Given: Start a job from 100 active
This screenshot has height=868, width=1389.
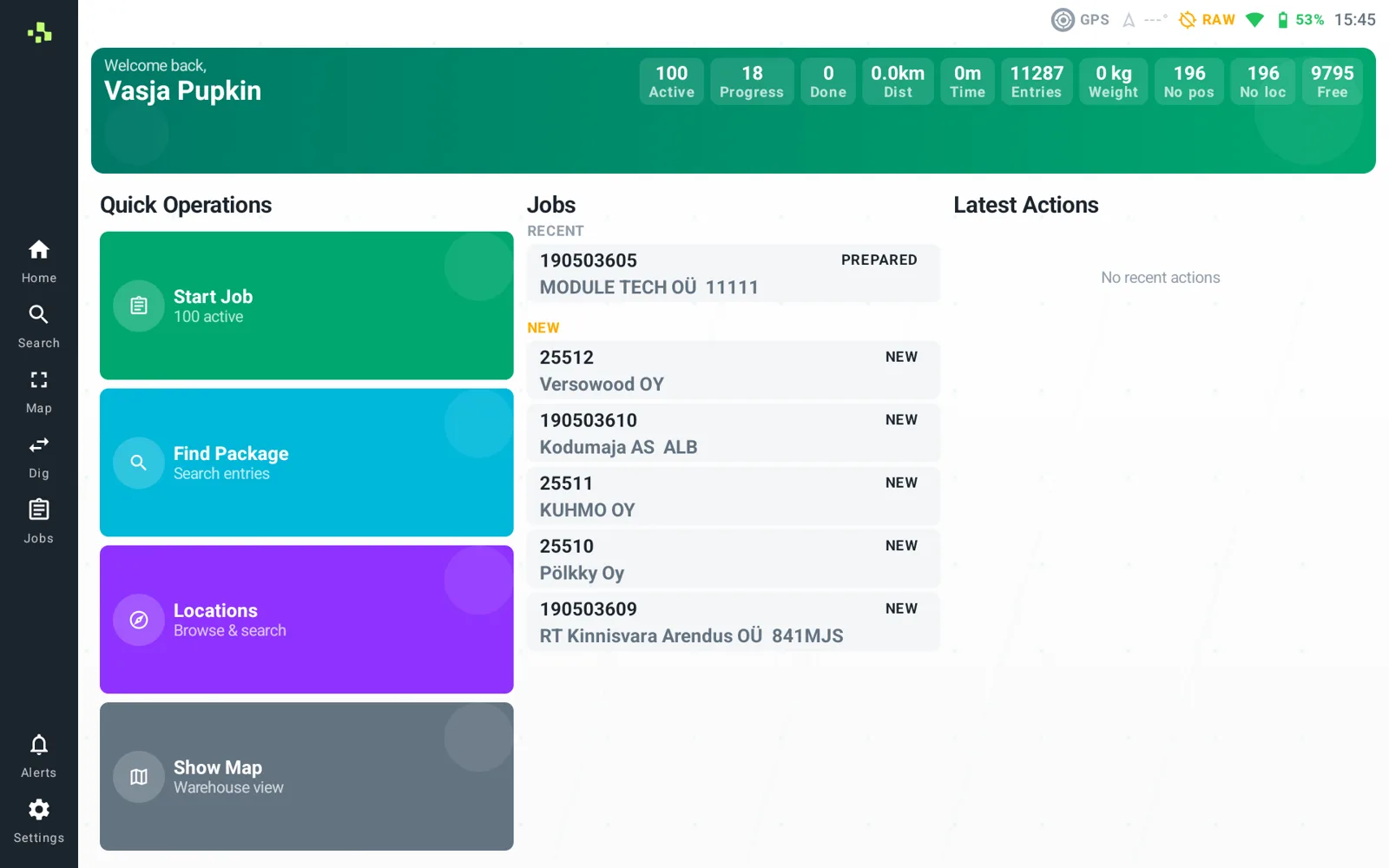Looking at the screenshot, I should click(x=306, y=306).
